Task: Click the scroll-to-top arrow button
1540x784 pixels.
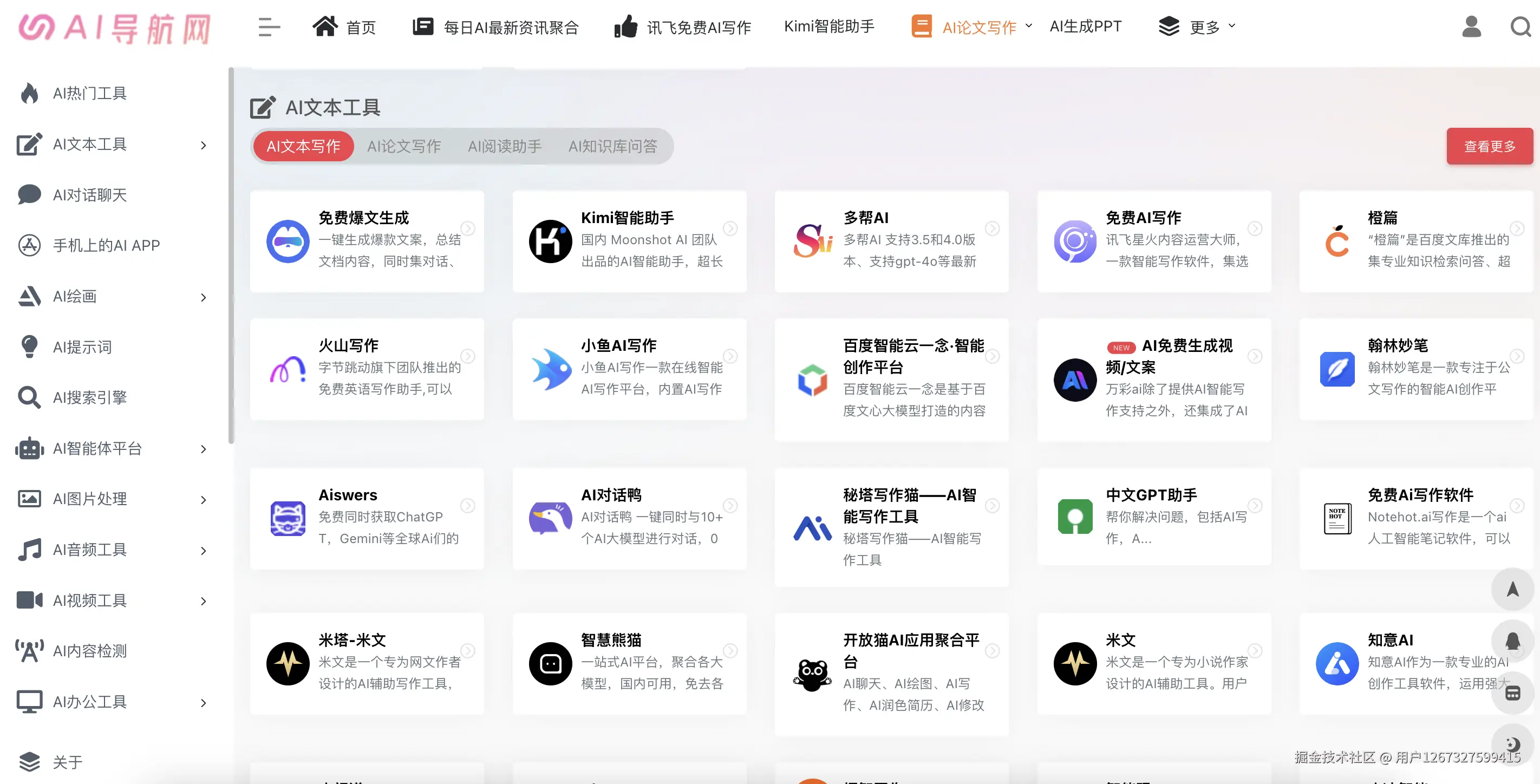Action: (x=1512, y=589)
